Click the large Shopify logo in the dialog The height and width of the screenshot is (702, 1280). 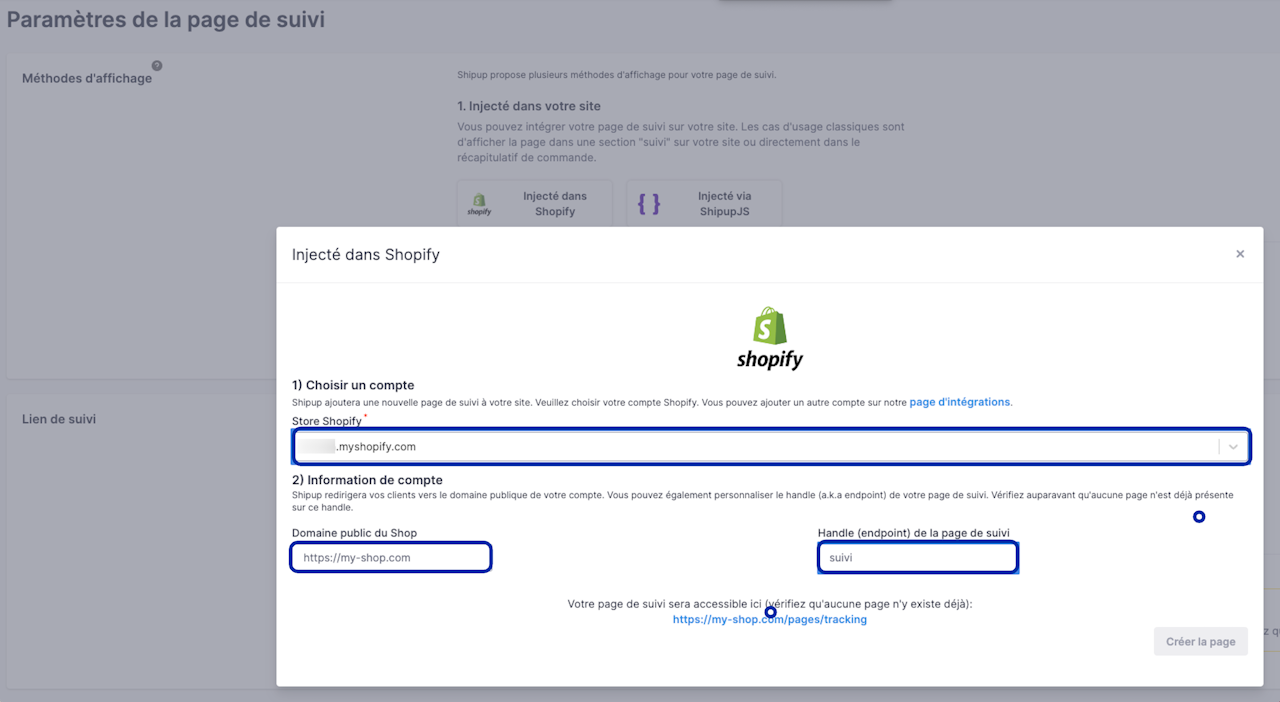pos(770,338)
